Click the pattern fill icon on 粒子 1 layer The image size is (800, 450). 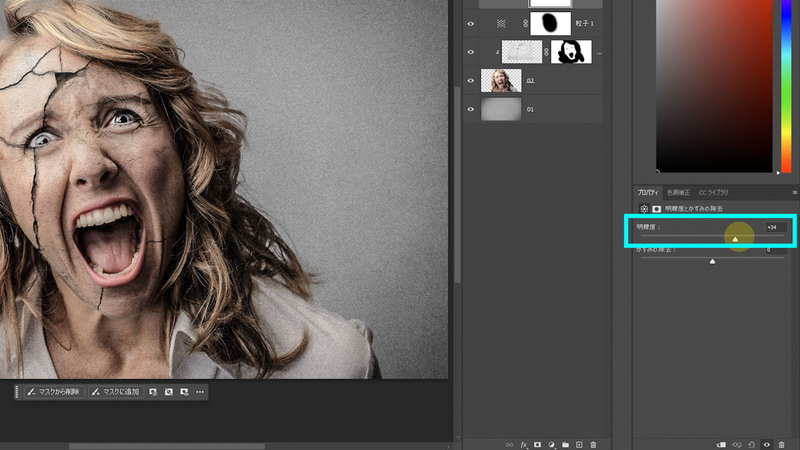[x=501, y=23]
